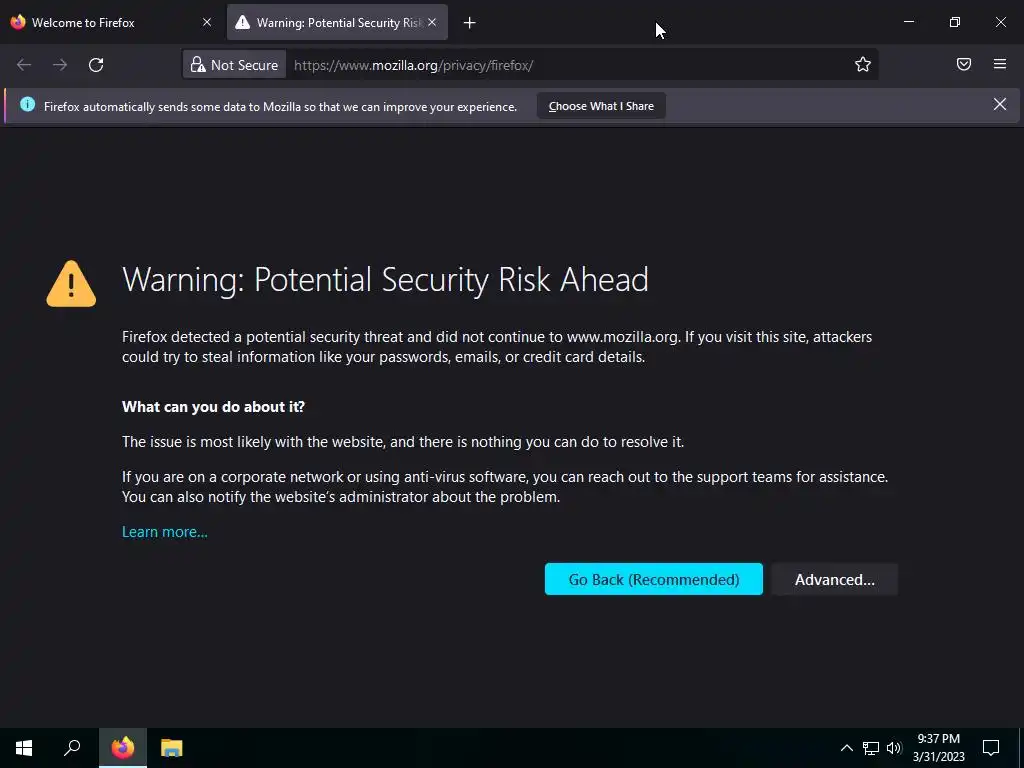Open a new tab with the plus button
Image resolution: width=1024 pixels, height=768 pixels.
469,23
